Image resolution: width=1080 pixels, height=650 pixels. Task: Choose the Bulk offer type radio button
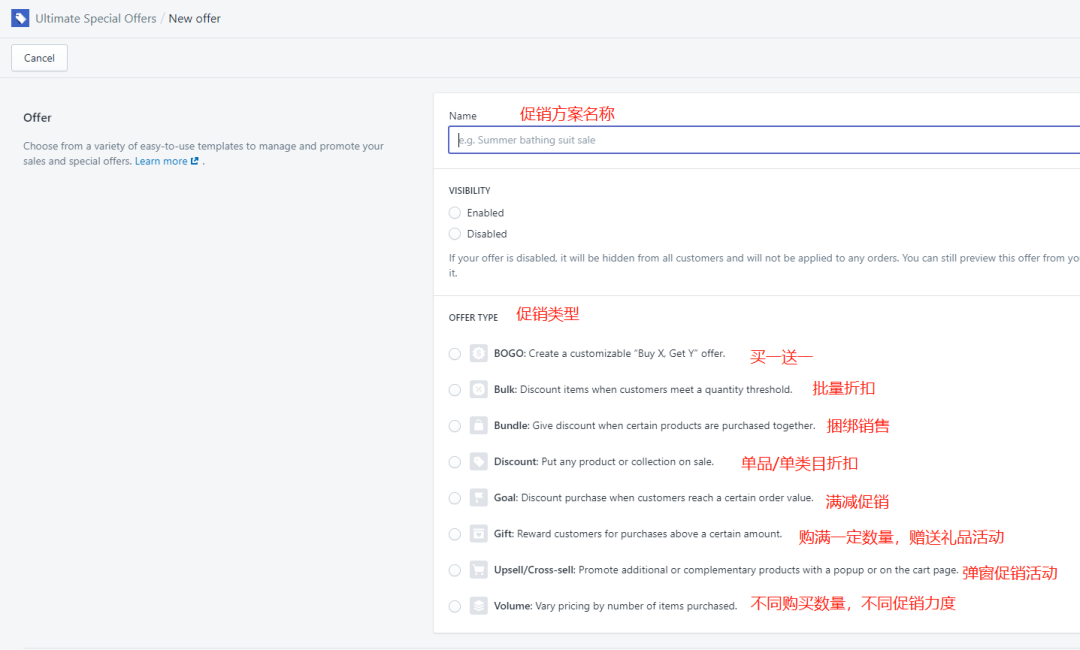coord(455,390)
